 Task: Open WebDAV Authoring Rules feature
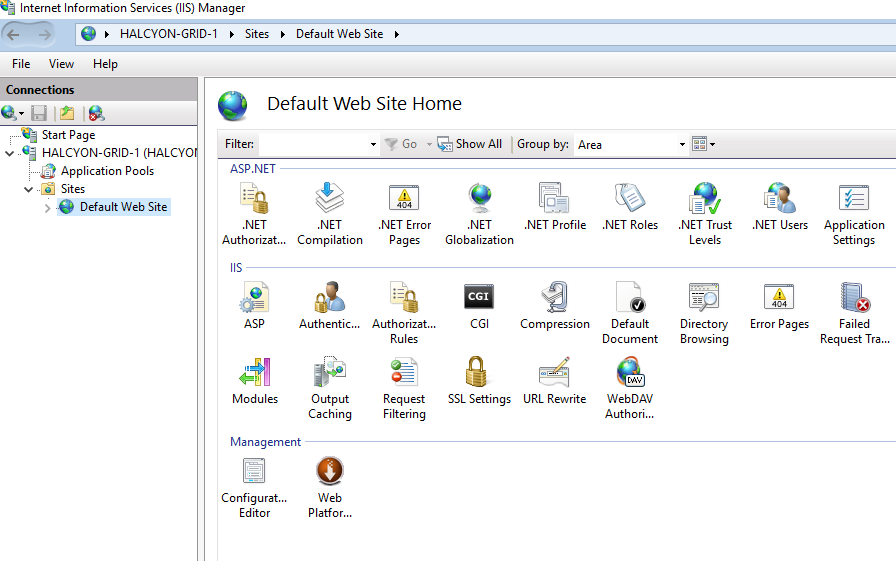pyautogui.click(x=630, y=387)
